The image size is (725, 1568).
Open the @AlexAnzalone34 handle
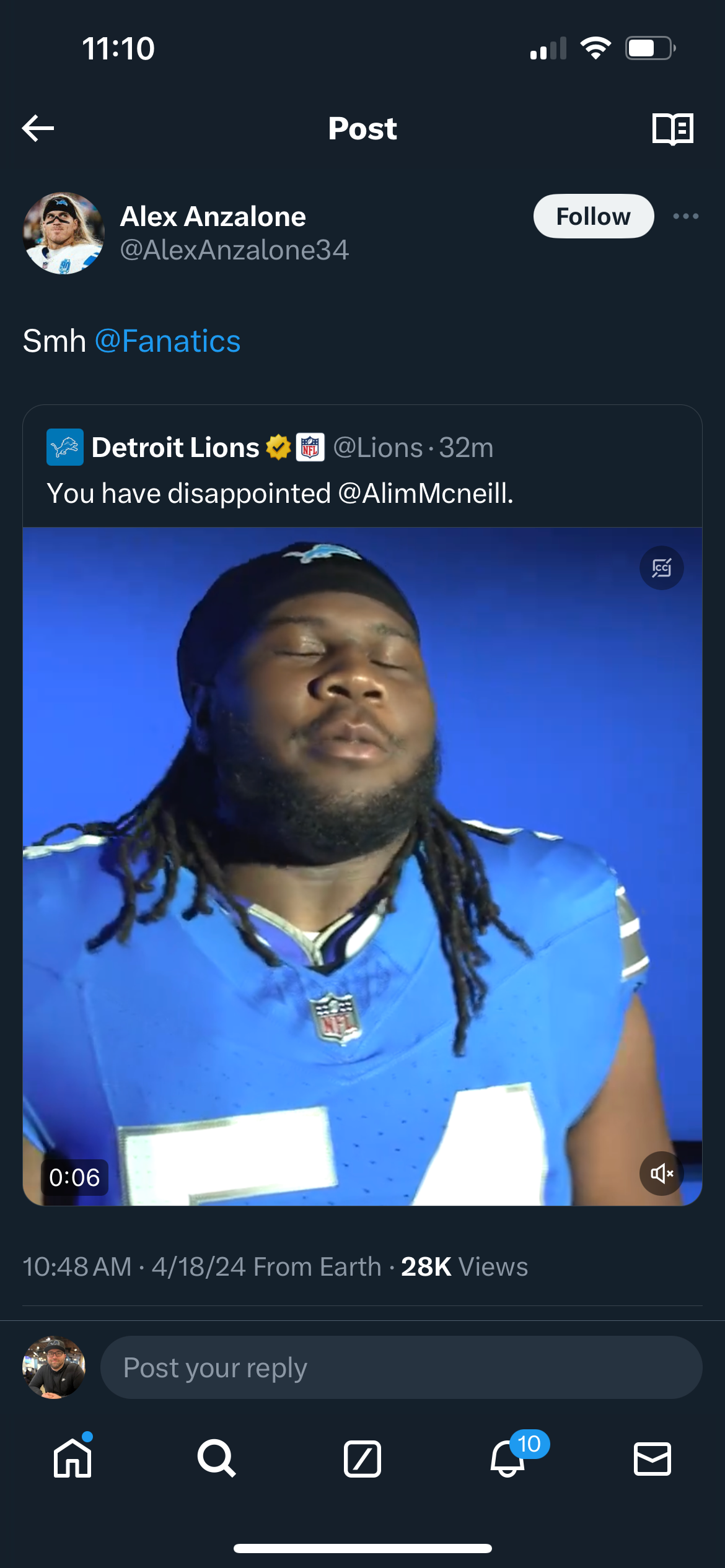pyautogui.click(x=234, y=250)
